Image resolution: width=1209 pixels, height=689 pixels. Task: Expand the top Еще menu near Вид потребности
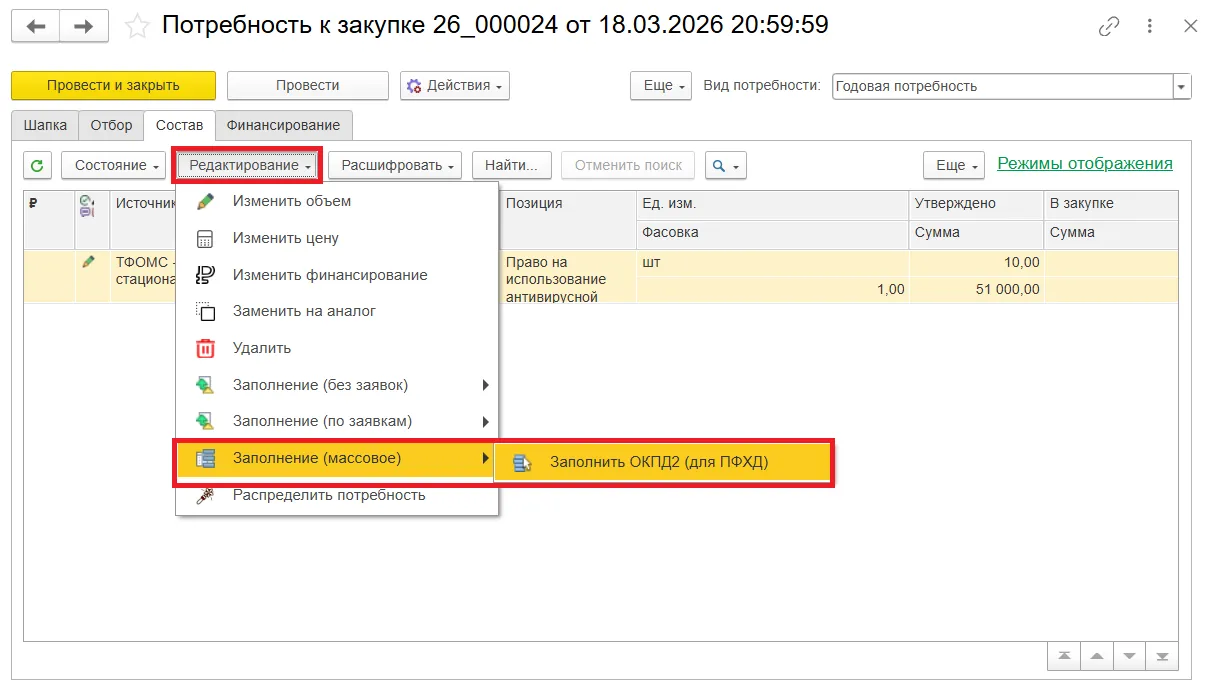click(x=661, y=85)
